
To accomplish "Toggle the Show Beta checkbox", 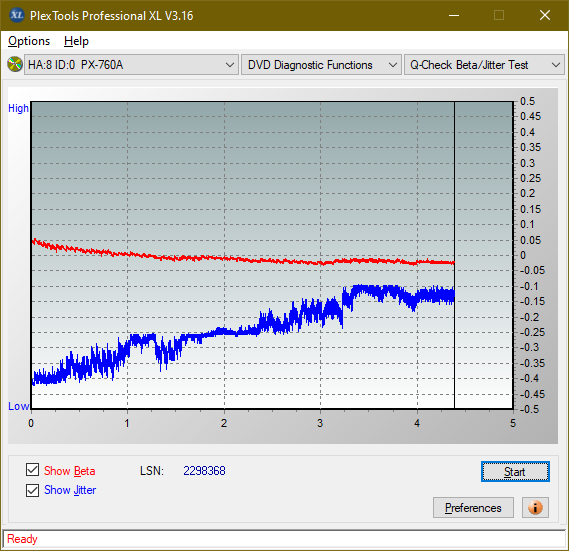I will pos(32,470).
